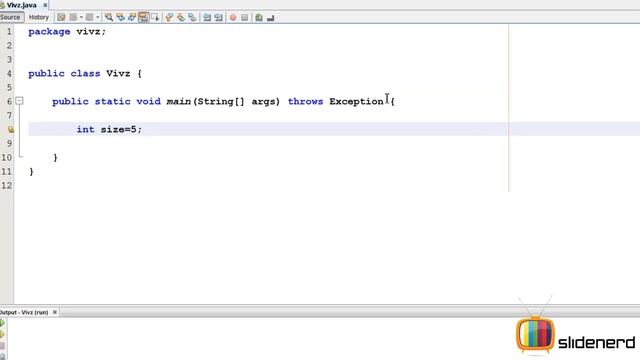Click the 'main' method name
The height and width of the screenshot is (360, 640).
(179, 101)
